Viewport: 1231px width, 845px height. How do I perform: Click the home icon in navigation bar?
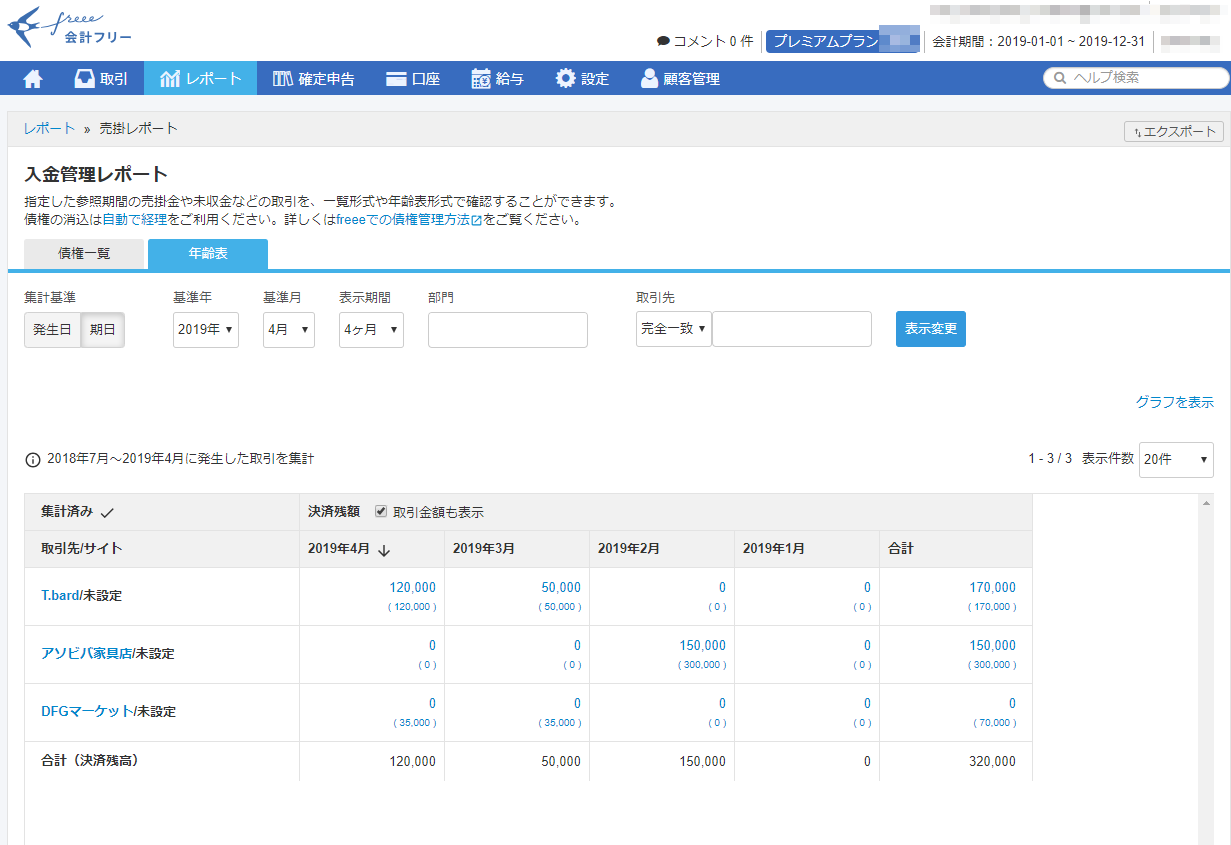click(x=33, y=79)
